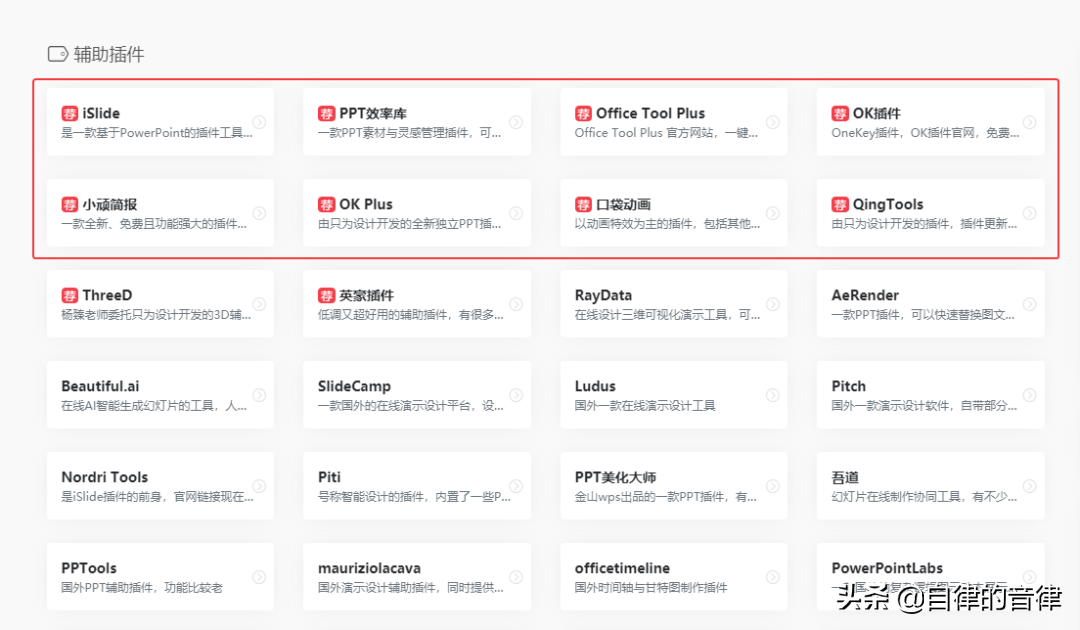Open the PPT效率库 plugin link
This screenshot has width=1080, height=630.
click(417, 122)
